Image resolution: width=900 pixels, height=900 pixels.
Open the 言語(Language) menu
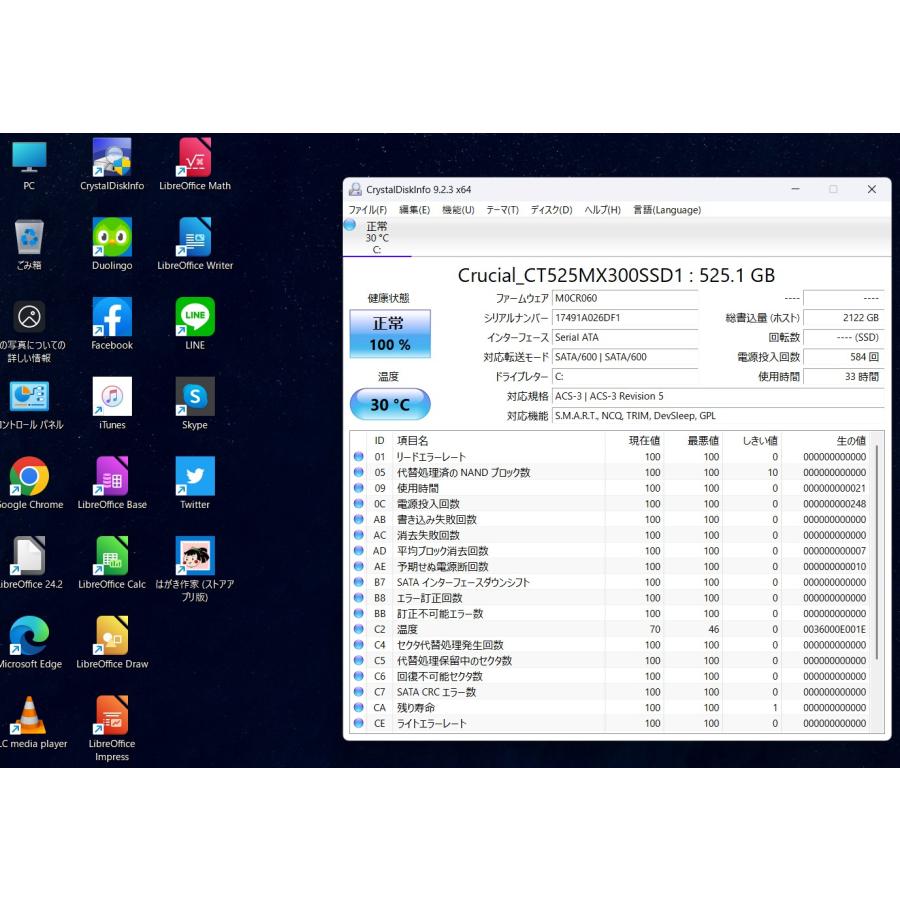tap(667, 210)
